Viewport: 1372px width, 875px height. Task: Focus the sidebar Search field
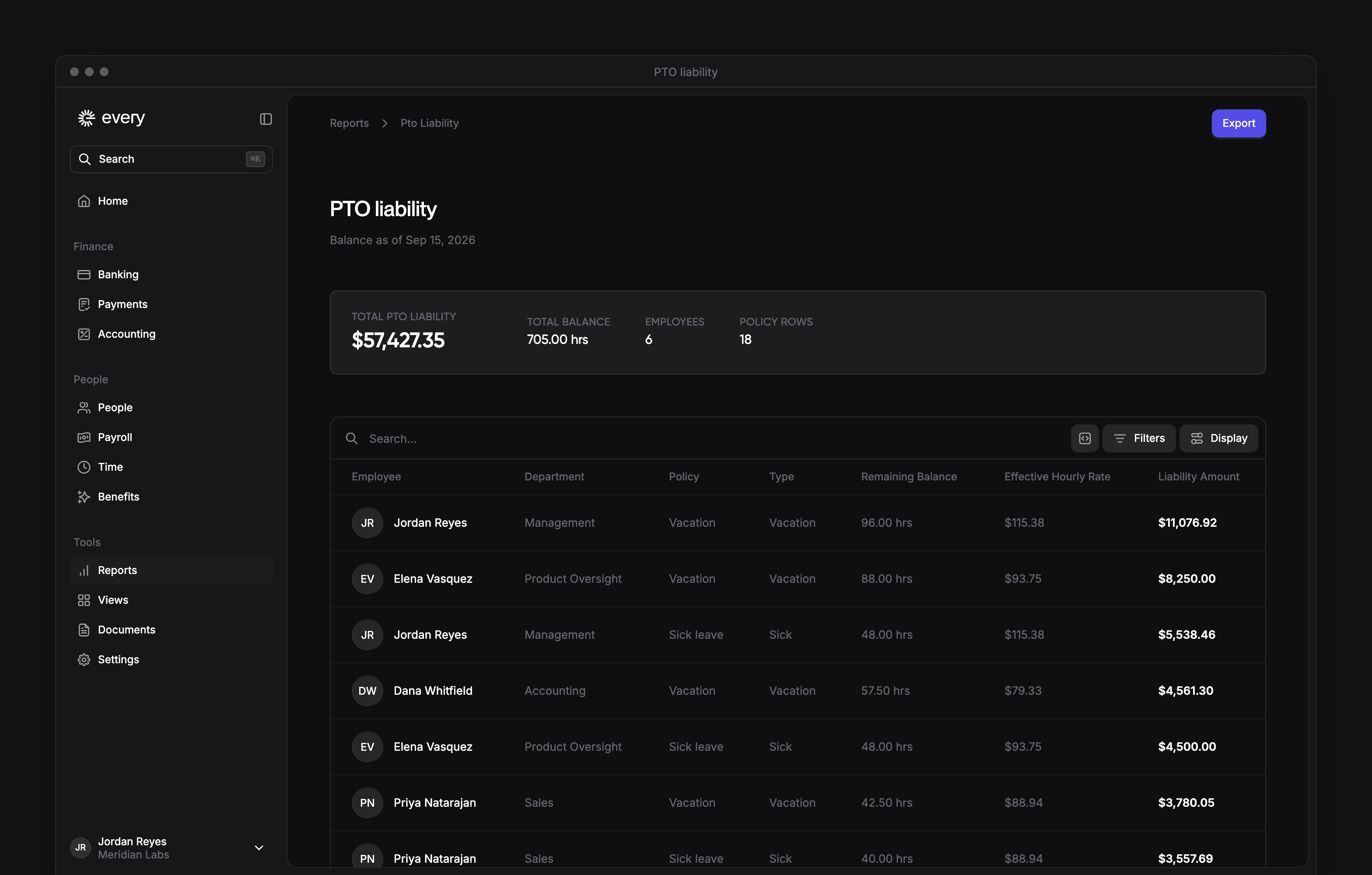[171, 159]
